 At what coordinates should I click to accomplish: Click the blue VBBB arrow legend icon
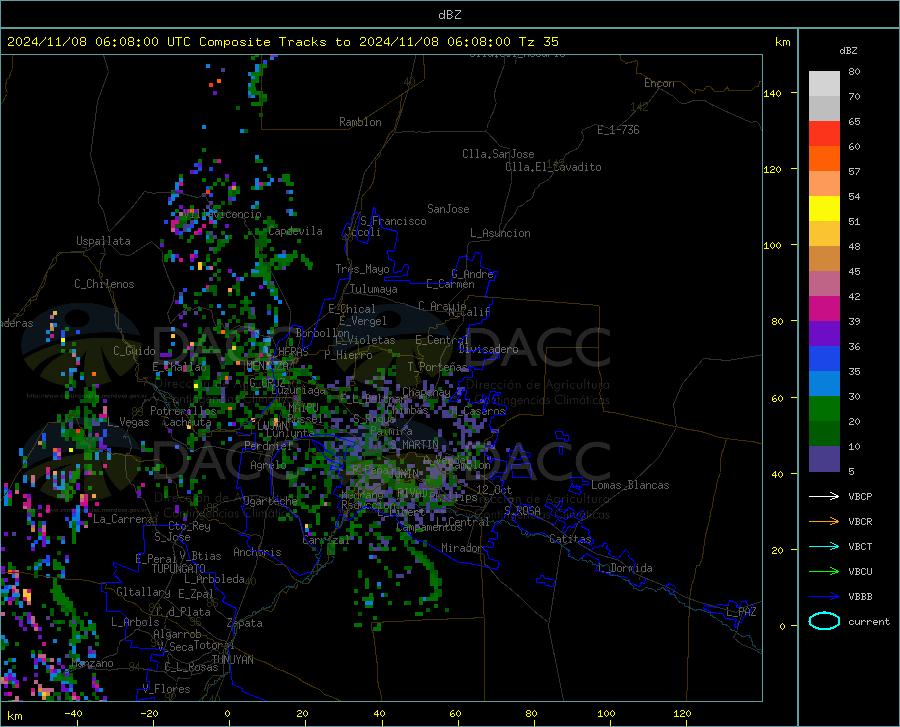click(824, 596)
